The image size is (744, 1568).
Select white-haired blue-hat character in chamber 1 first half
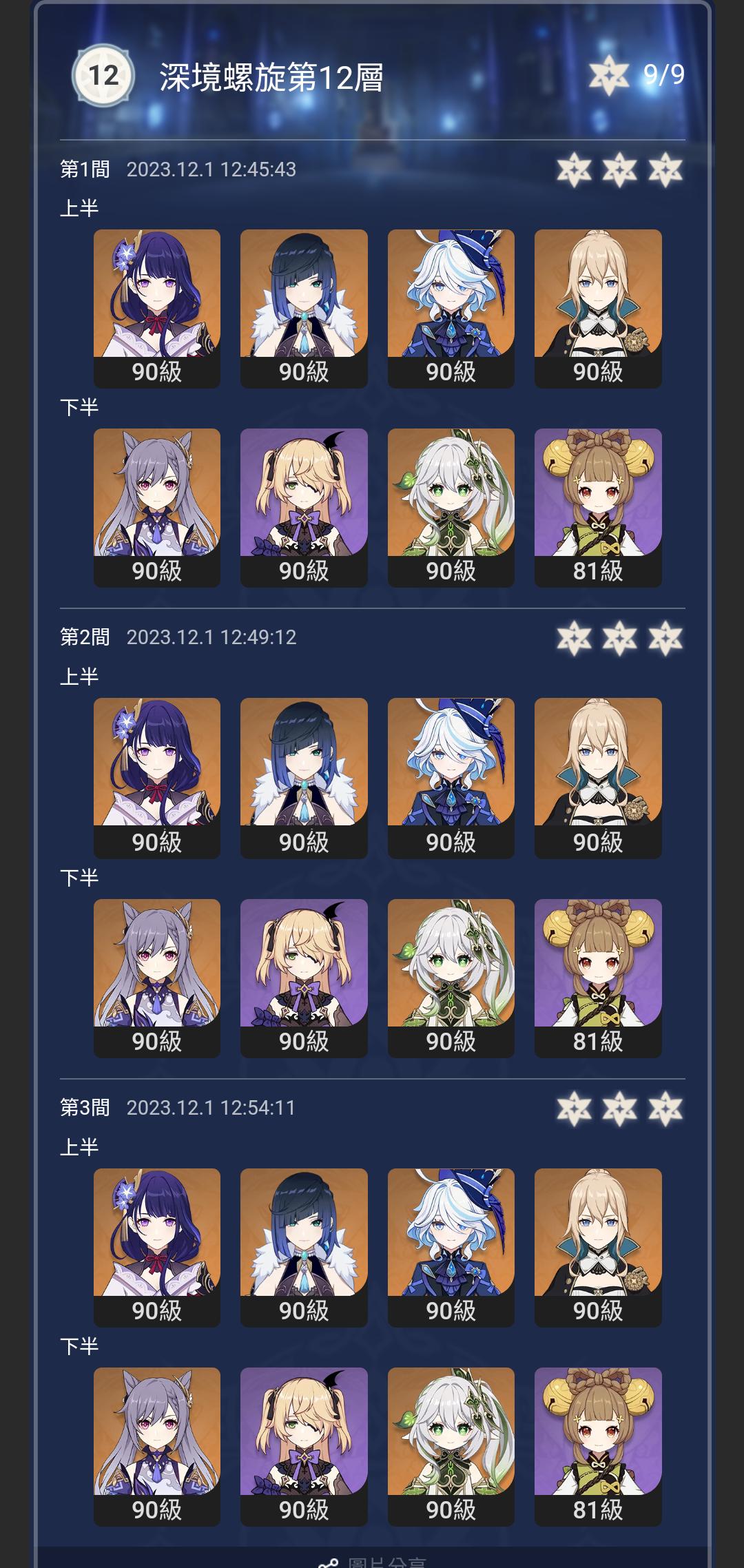451,309
